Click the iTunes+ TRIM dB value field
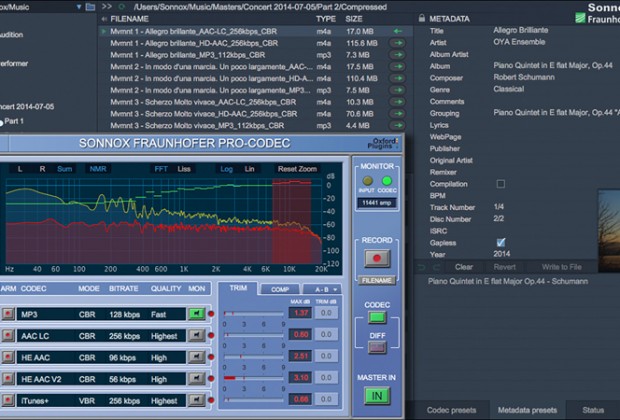This screenshot has width=620, height=420. click(326, 399)
